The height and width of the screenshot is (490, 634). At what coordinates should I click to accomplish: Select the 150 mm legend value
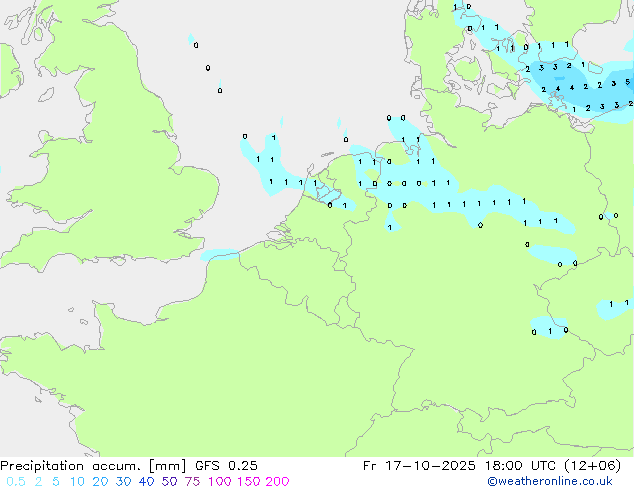coord(249,482)
